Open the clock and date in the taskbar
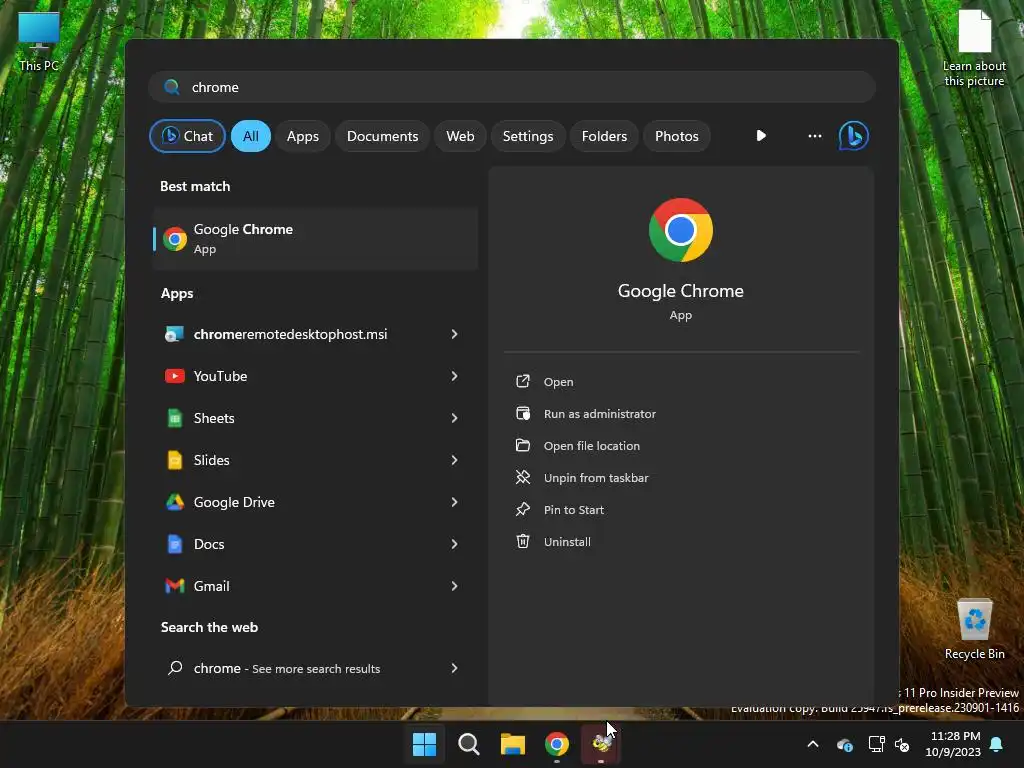 [953, 744]
